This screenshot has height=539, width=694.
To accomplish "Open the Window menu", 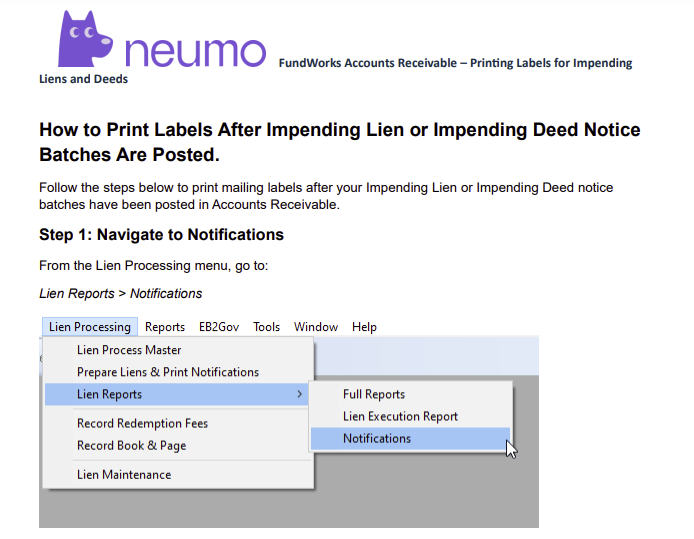I will coord(316,327).
